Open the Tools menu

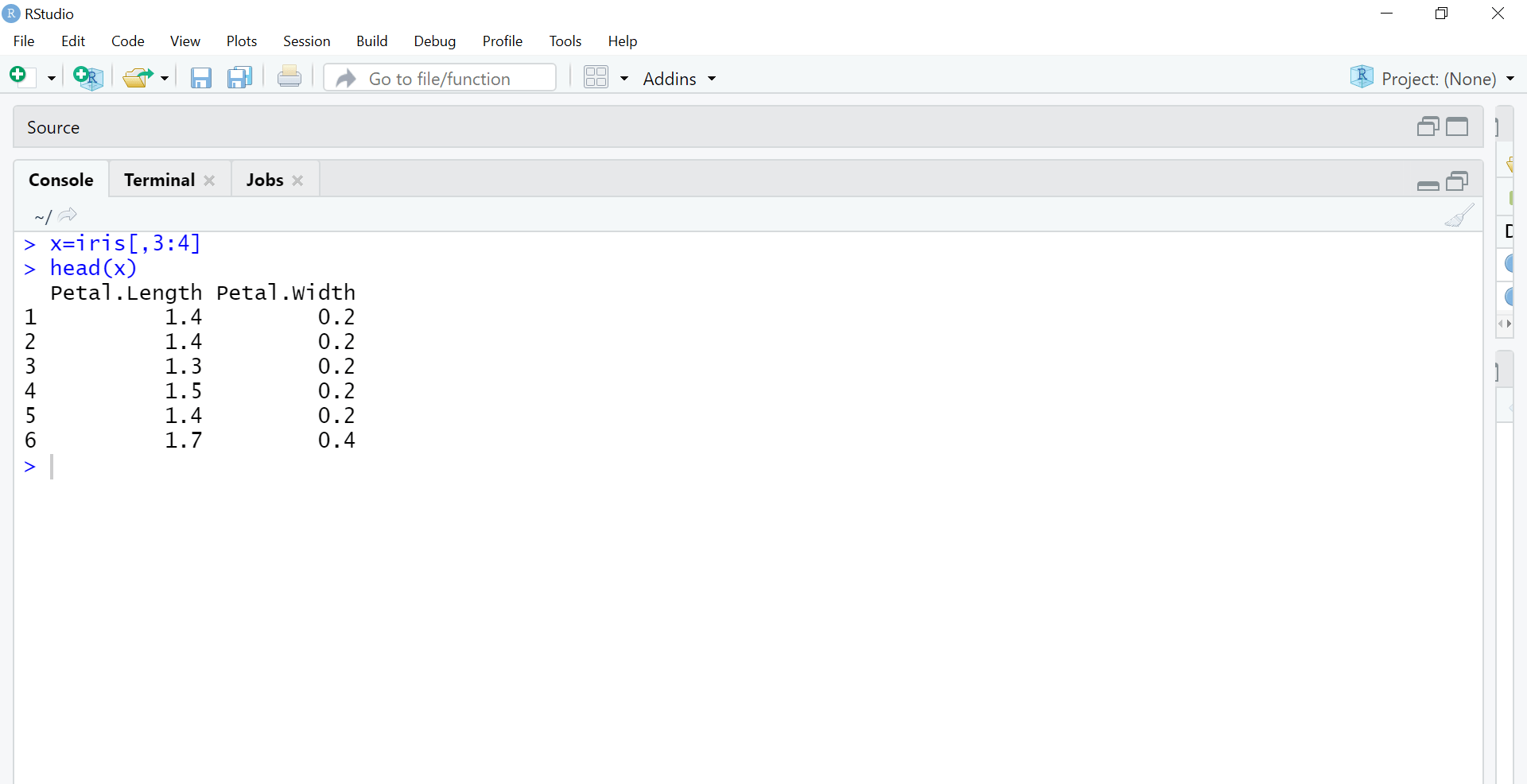tap(565, 41)
